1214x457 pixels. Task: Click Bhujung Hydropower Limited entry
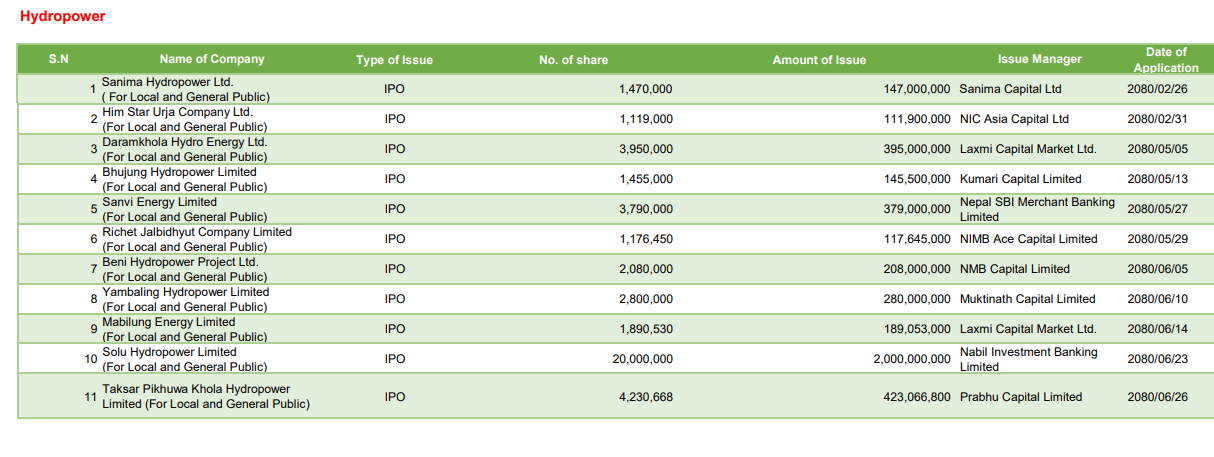click(x=179, y=172)
